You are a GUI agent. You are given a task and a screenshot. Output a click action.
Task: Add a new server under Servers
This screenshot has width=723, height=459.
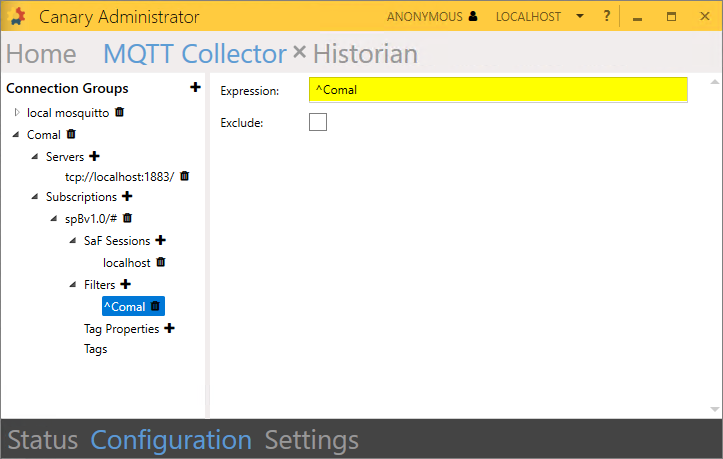tap(95, 156)
